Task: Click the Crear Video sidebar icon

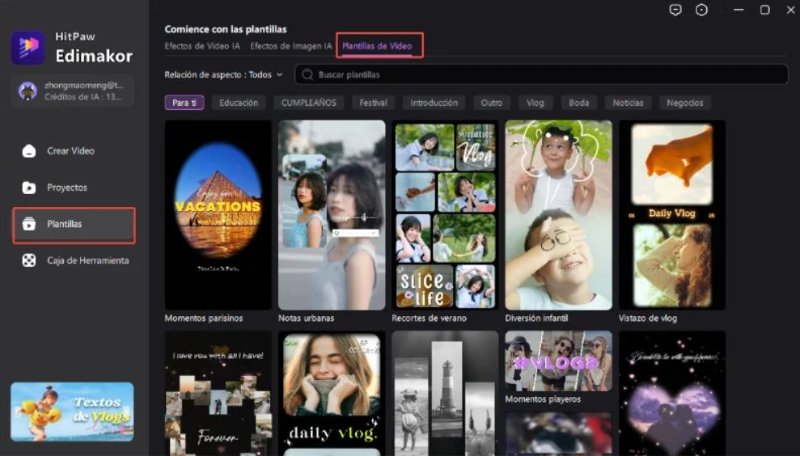Action: pos(29,151)
